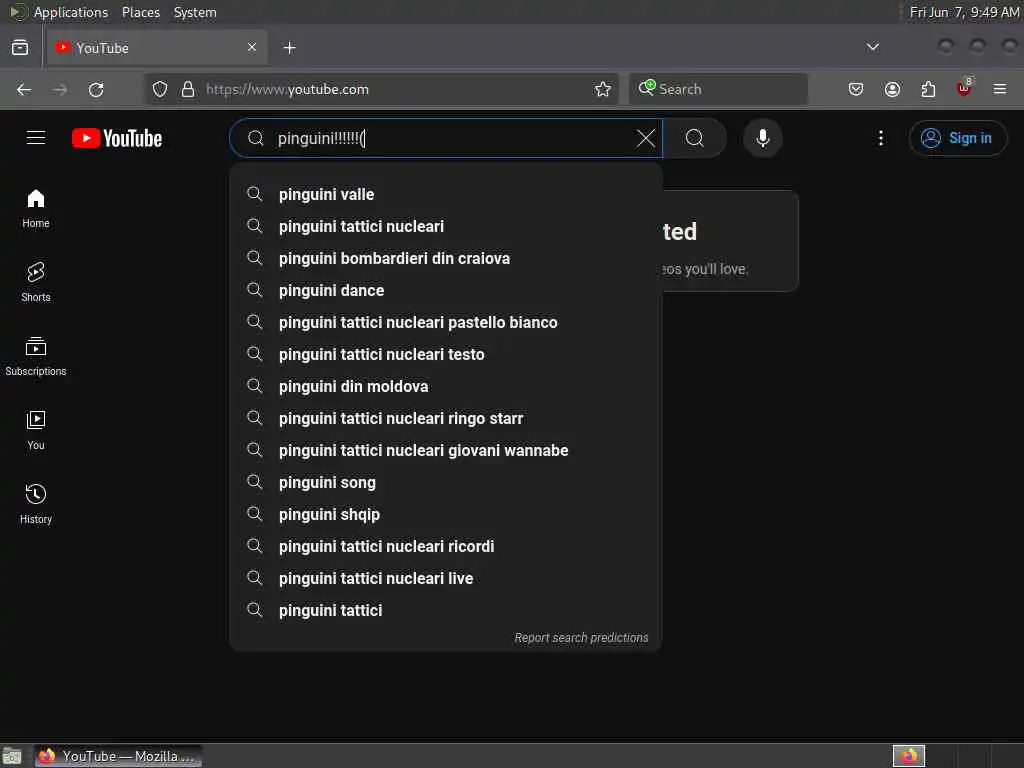Click the clock Fri Jun 7

coord(965,12)
